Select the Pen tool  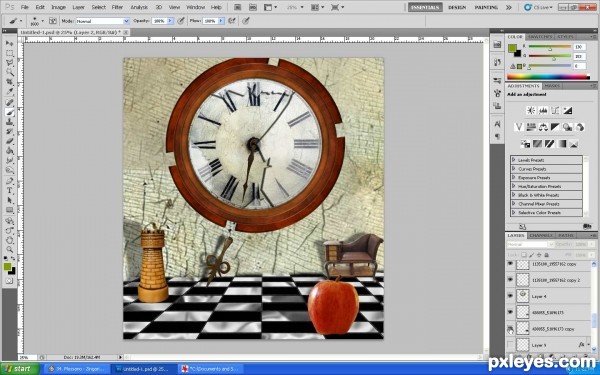click(10, 181)
